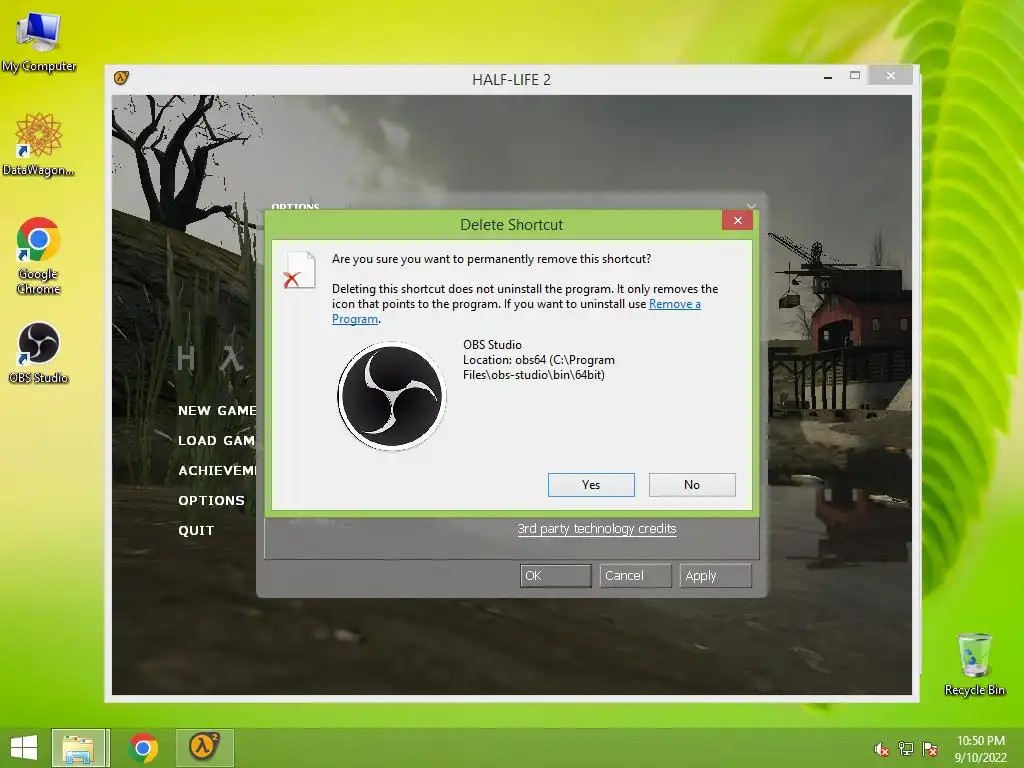Open the Windows Start button
Screen dimensions: 1024x768
tap(24, 748)
